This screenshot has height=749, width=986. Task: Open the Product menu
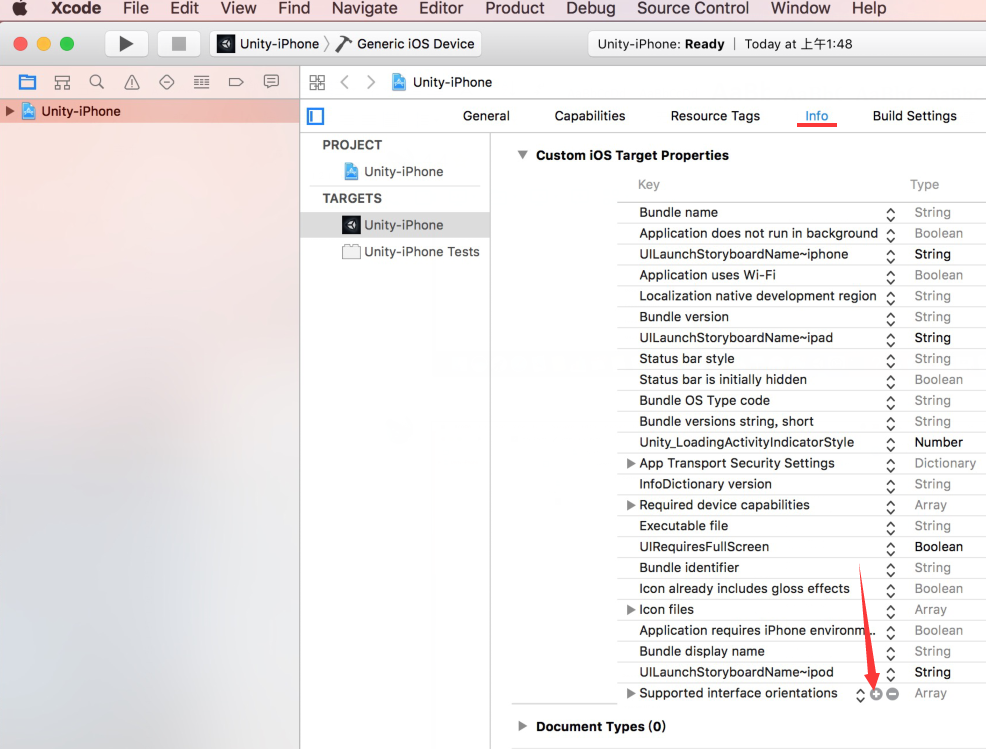click(x=513, y=9)
